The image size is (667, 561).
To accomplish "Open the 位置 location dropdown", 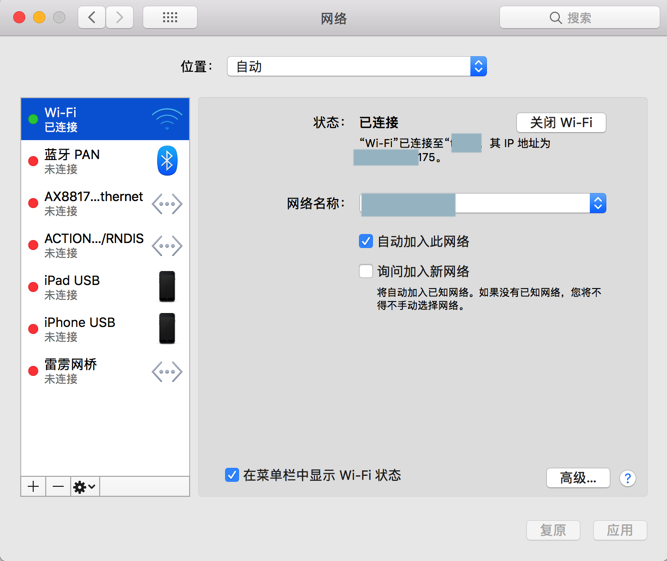I will click(x=357, y=66).
